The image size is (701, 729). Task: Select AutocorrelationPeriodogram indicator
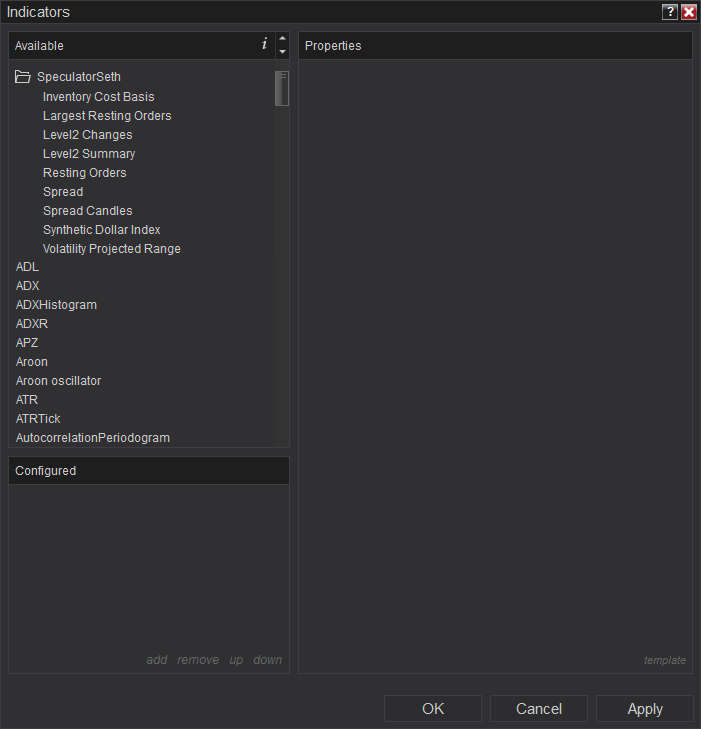point(93,438)
